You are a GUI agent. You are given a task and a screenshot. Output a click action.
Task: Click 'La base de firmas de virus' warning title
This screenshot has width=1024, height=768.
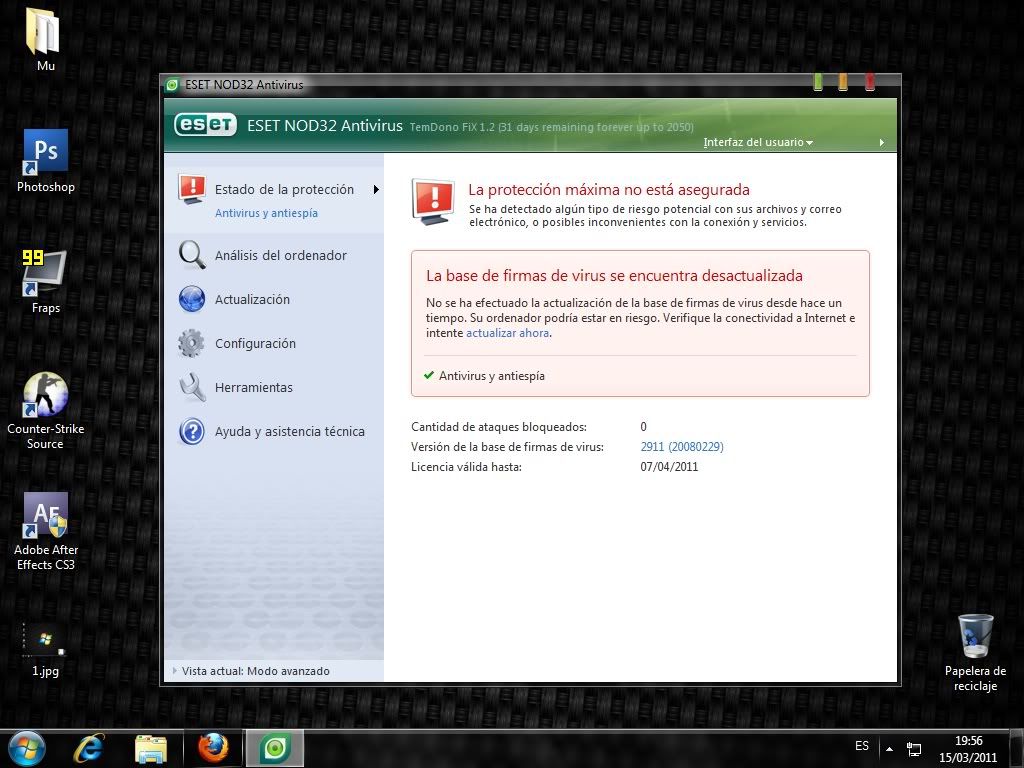click(x=614, y=276)
